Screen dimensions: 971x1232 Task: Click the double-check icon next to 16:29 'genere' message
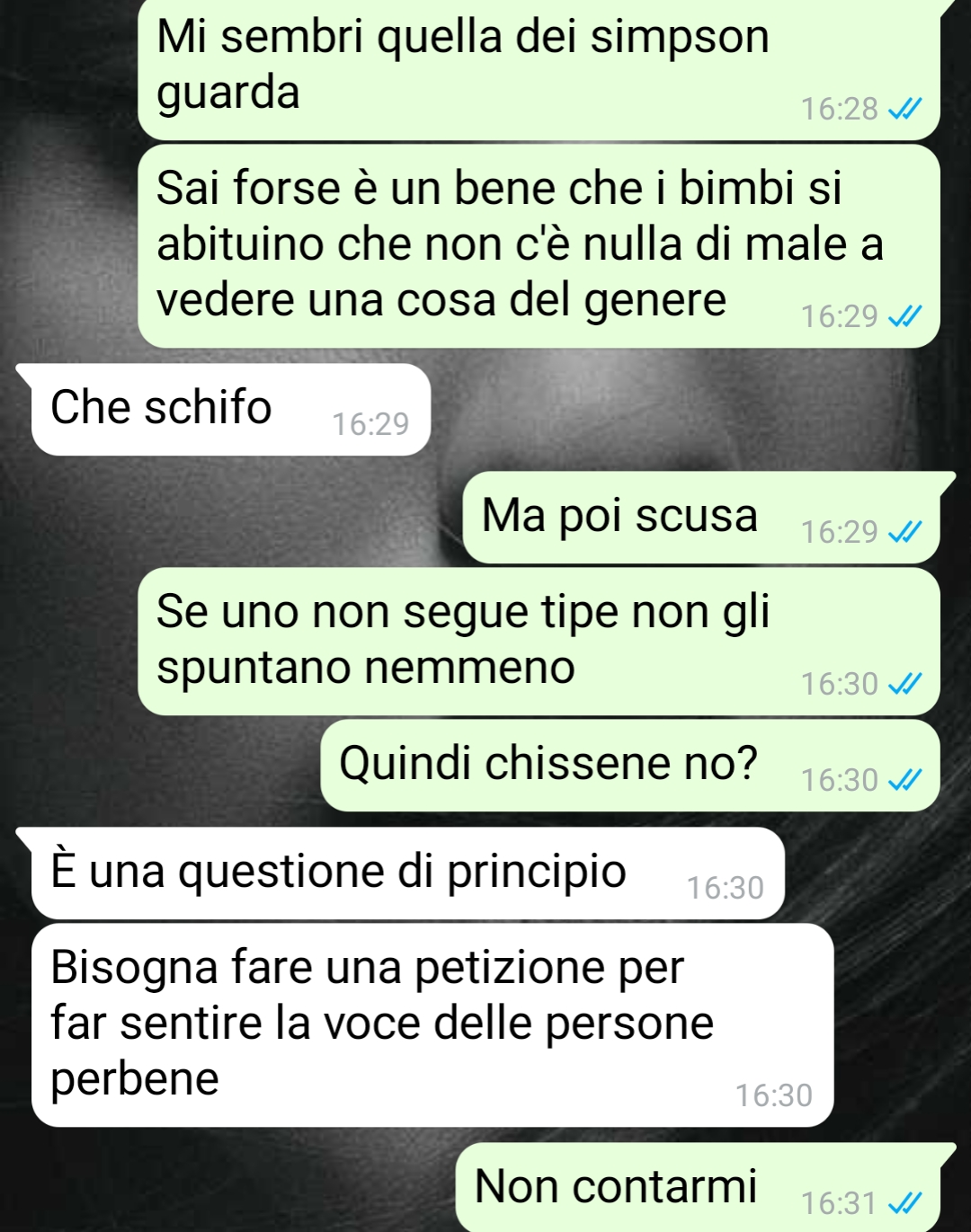tap(904, 316)
